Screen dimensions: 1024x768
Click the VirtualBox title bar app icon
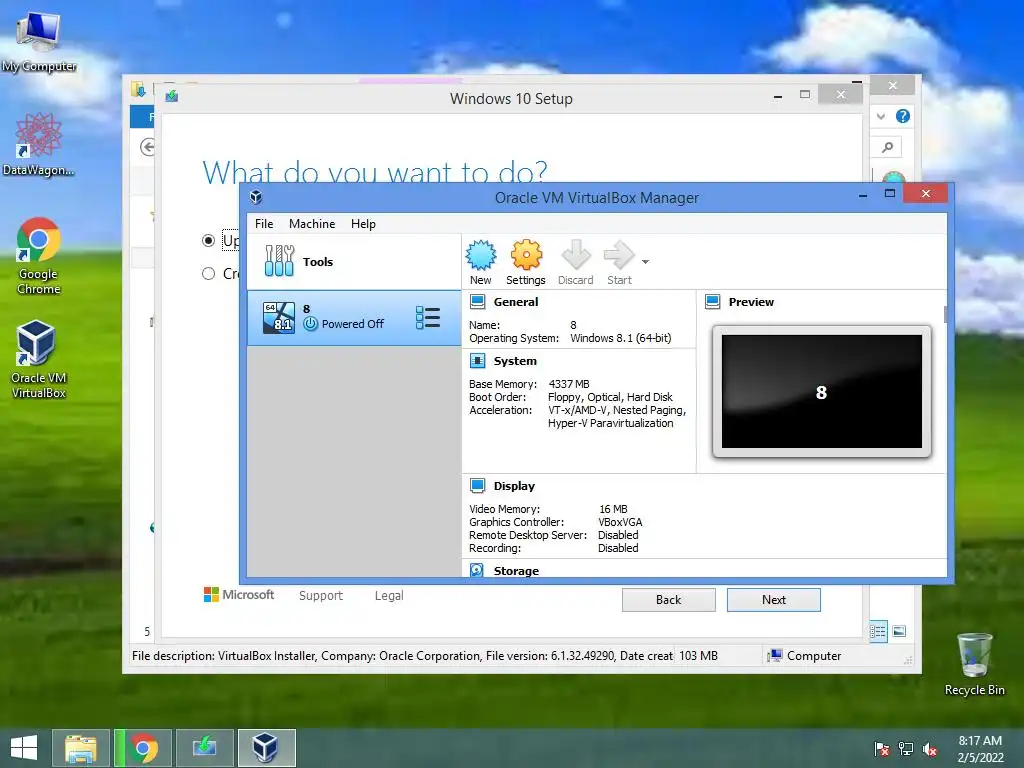pos(256,197)
